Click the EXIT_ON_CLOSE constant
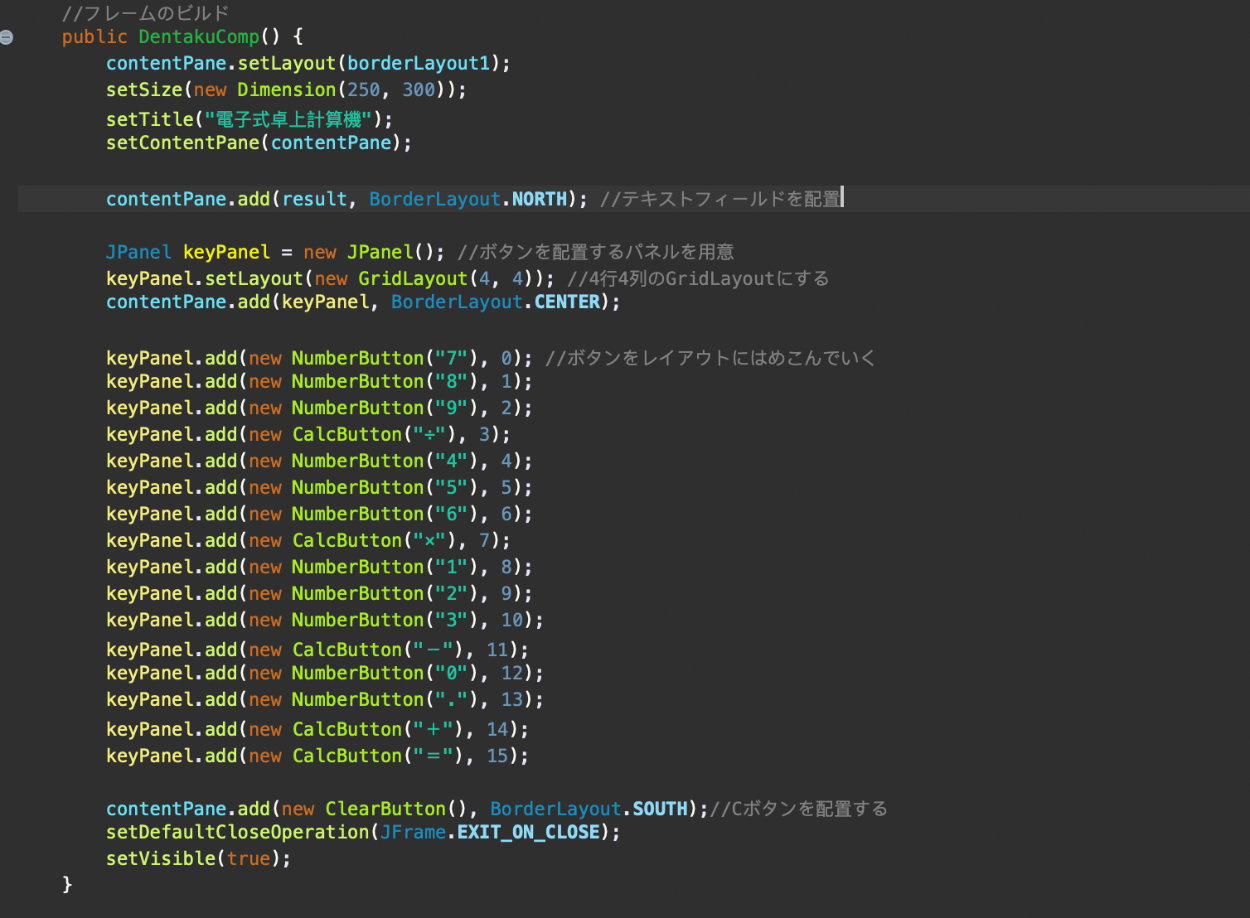 tap(528, 832)
